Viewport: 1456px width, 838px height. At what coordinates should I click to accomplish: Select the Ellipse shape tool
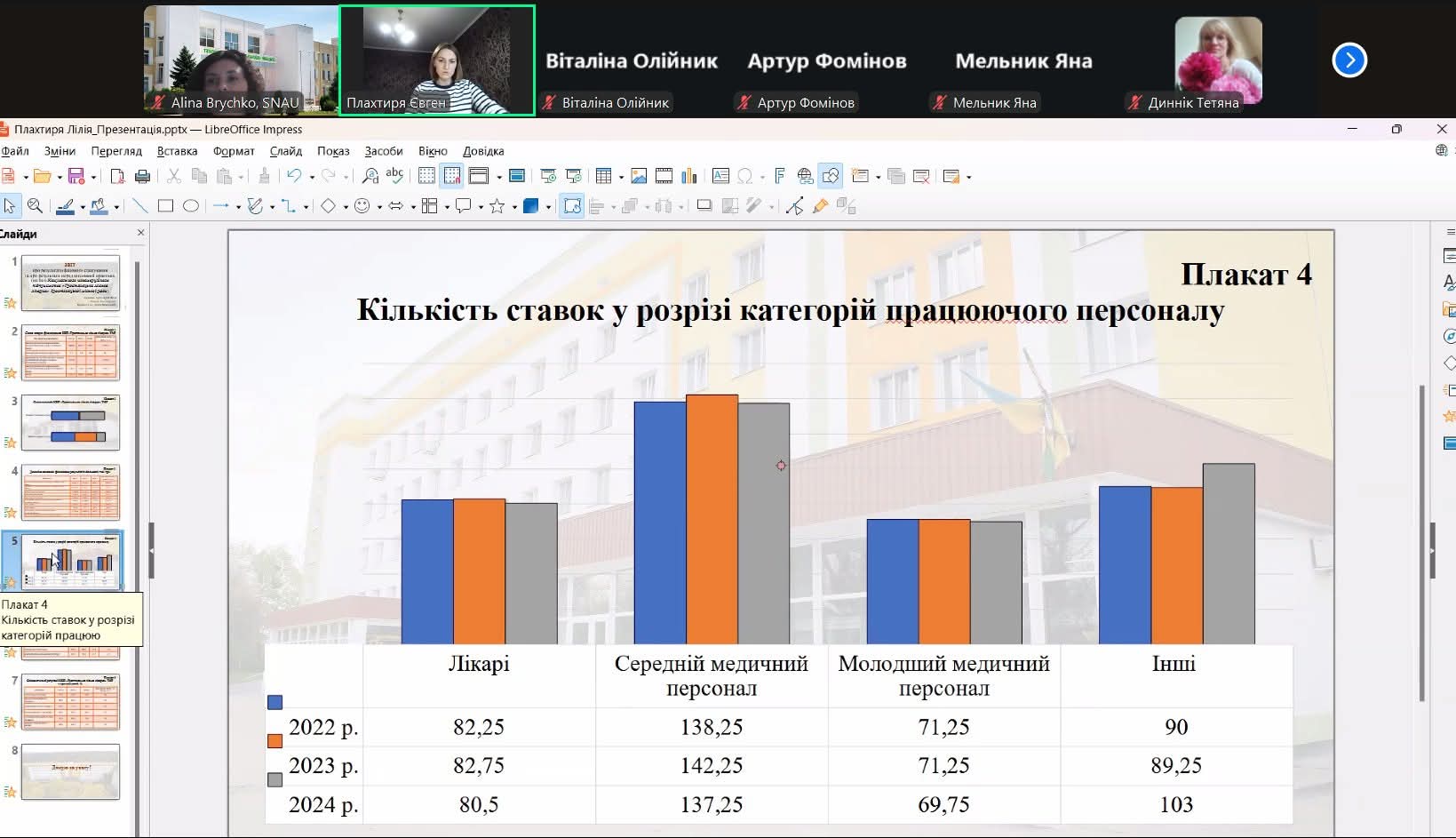(x=190, y=206)
